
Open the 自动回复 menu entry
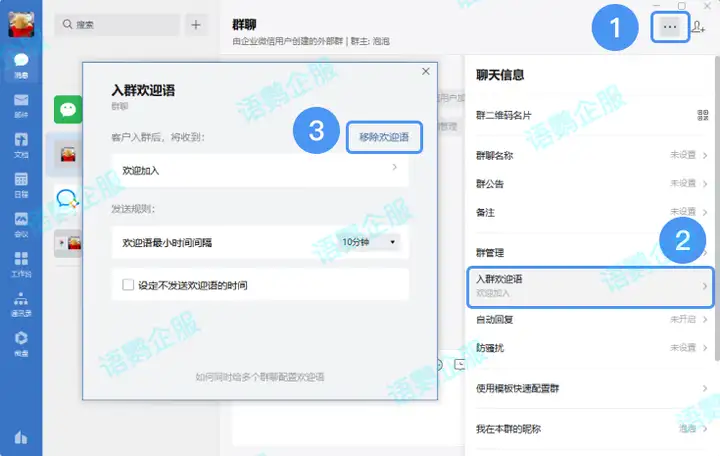(592, 319)
